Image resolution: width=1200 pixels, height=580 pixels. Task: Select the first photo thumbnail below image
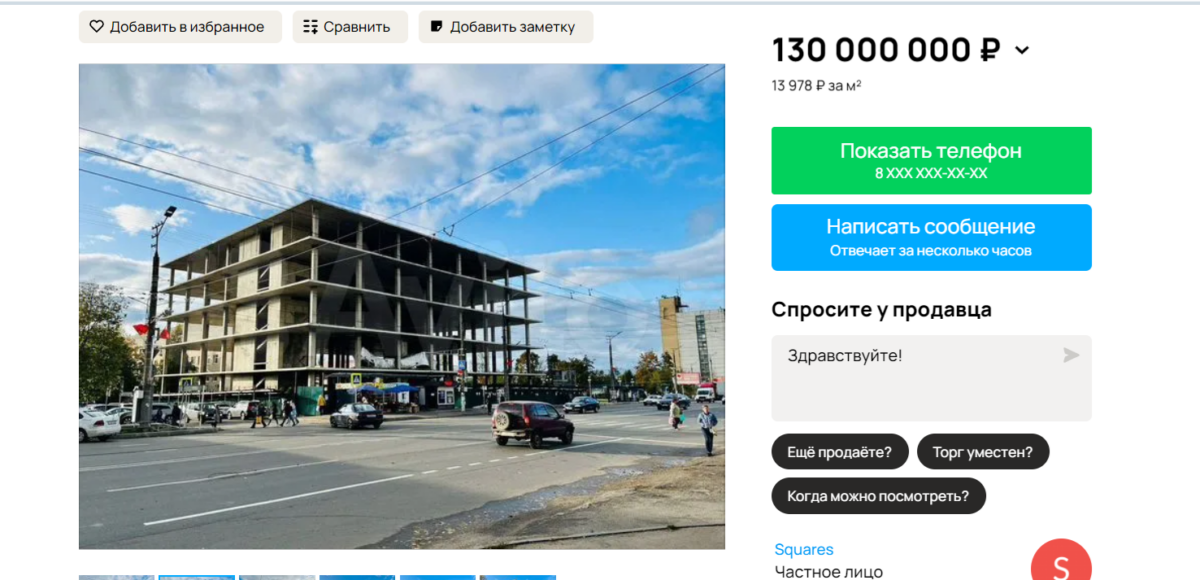117,577
